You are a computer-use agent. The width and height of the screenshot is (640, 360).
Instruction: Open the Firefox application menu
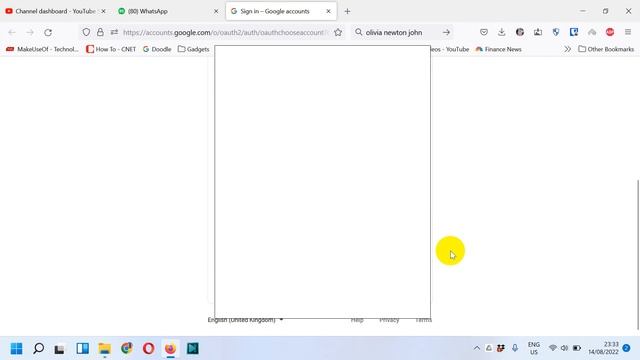point(628,32)
